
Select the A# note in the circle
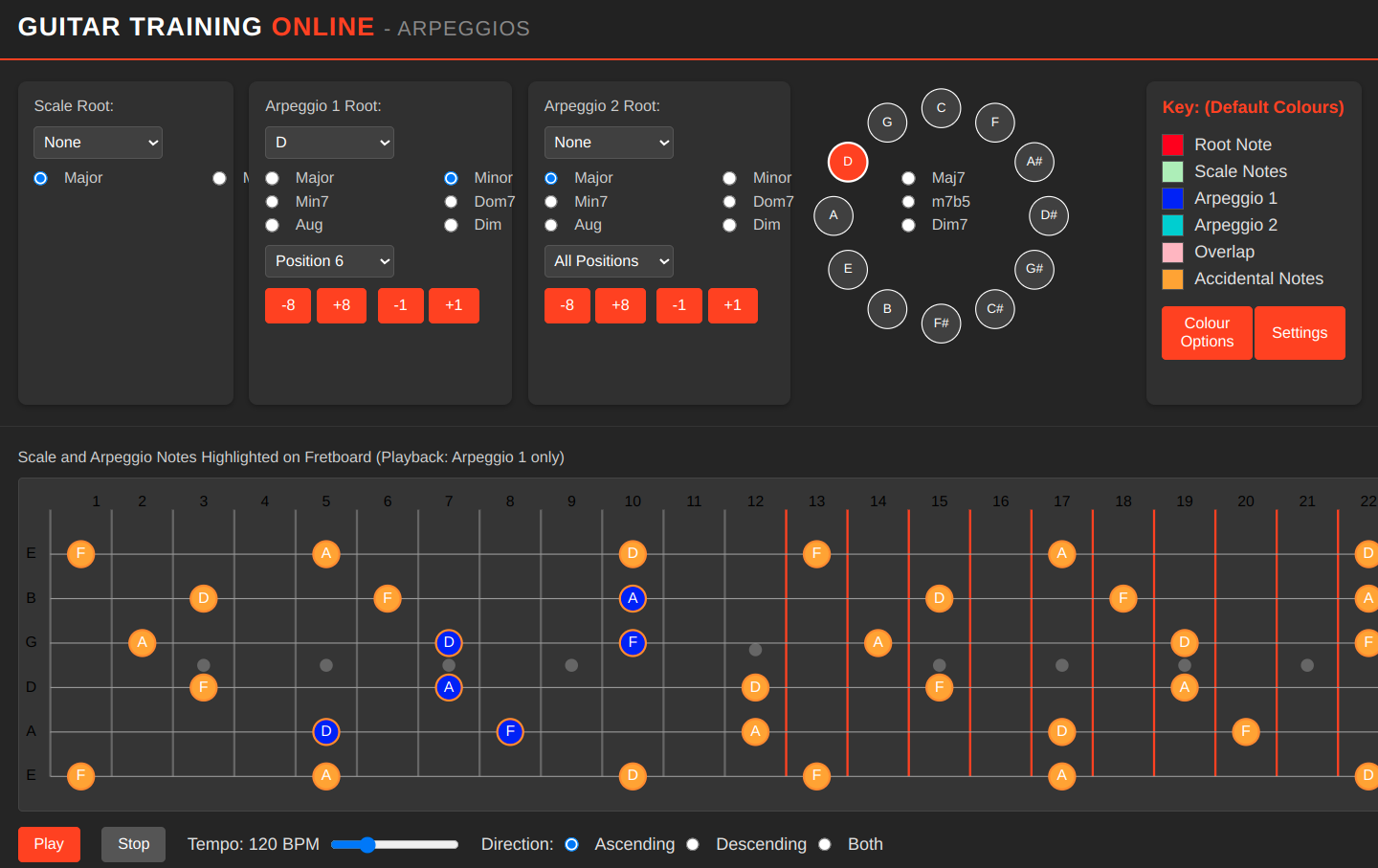[1034, 163]
